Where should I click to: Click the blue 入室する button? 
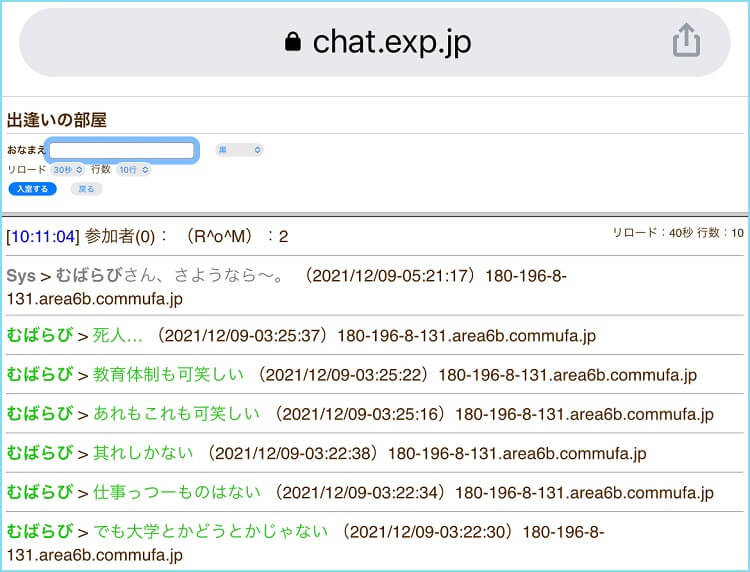pyautogui.click(x=33, y=189)
